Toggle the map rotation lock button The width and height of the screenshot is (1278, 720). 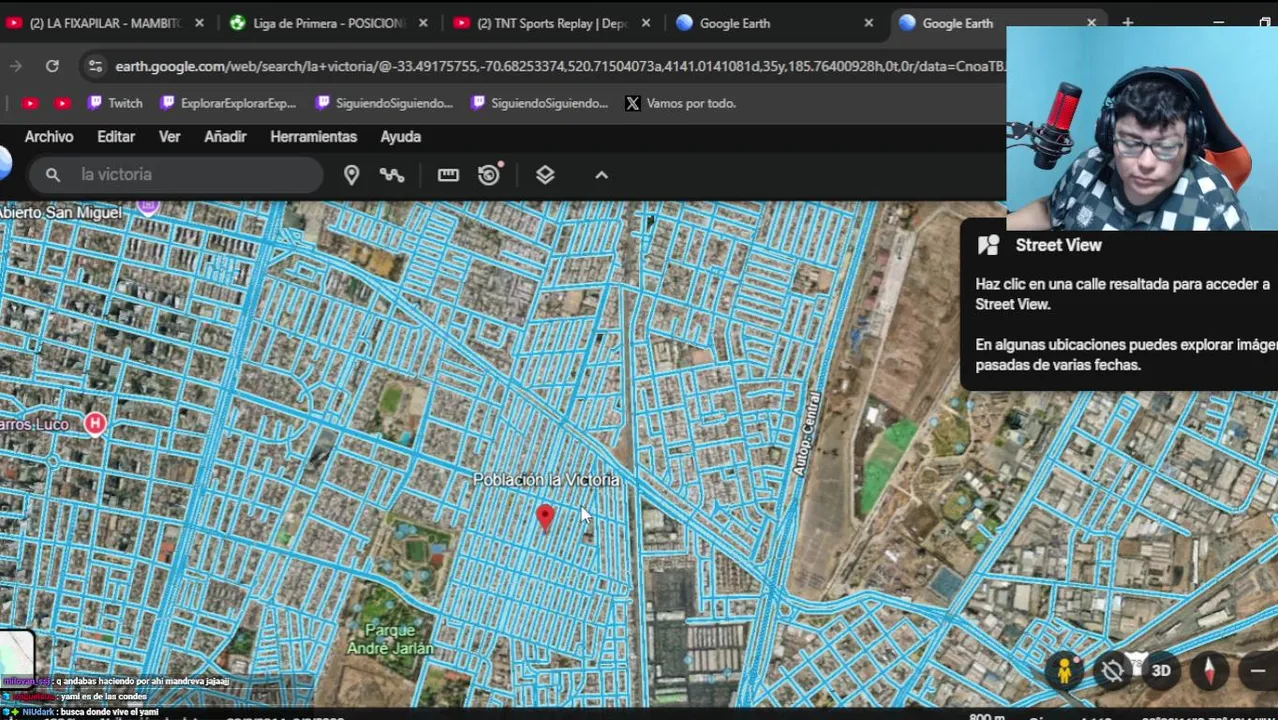[1112, 671]
